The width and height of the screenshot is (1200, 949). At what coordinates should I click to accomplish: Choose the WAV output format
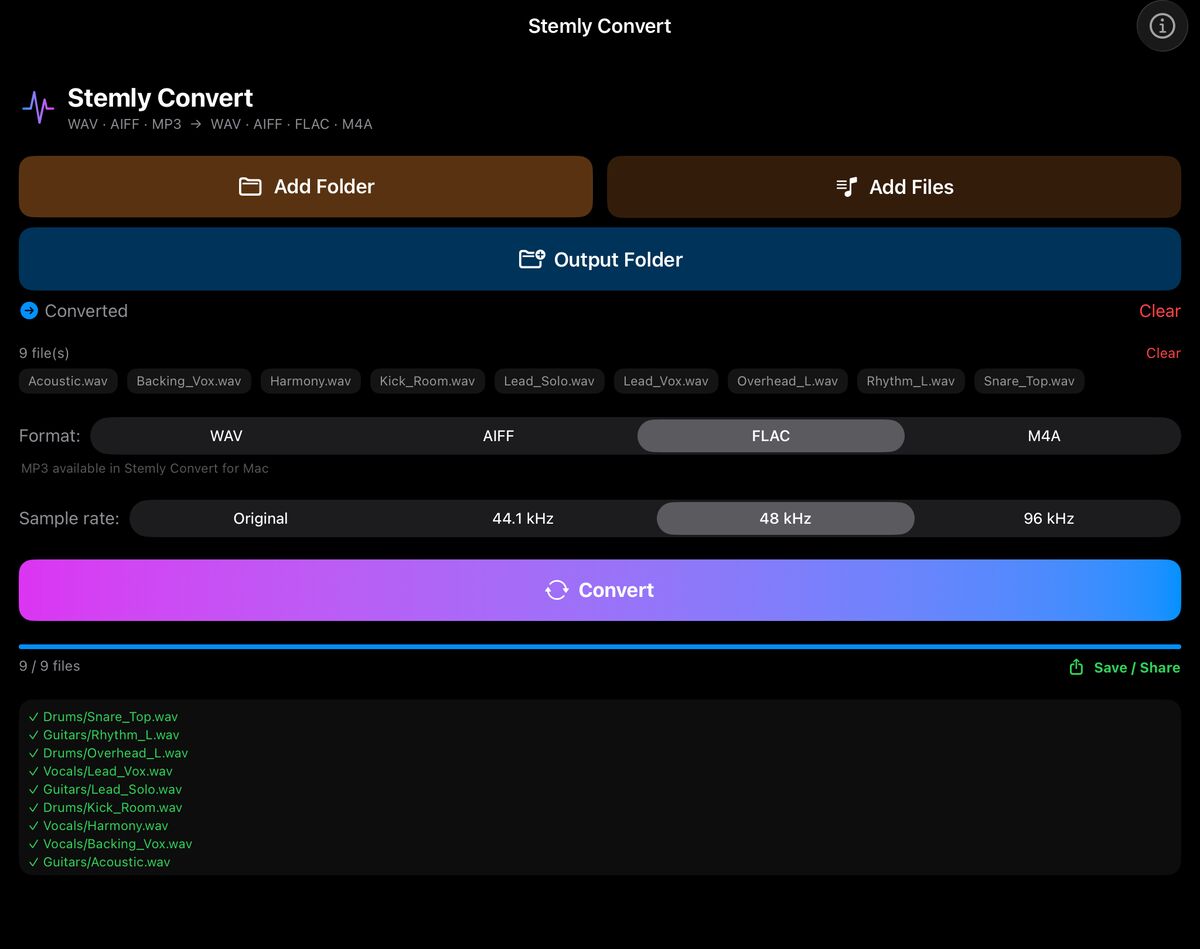click(227, 436)
